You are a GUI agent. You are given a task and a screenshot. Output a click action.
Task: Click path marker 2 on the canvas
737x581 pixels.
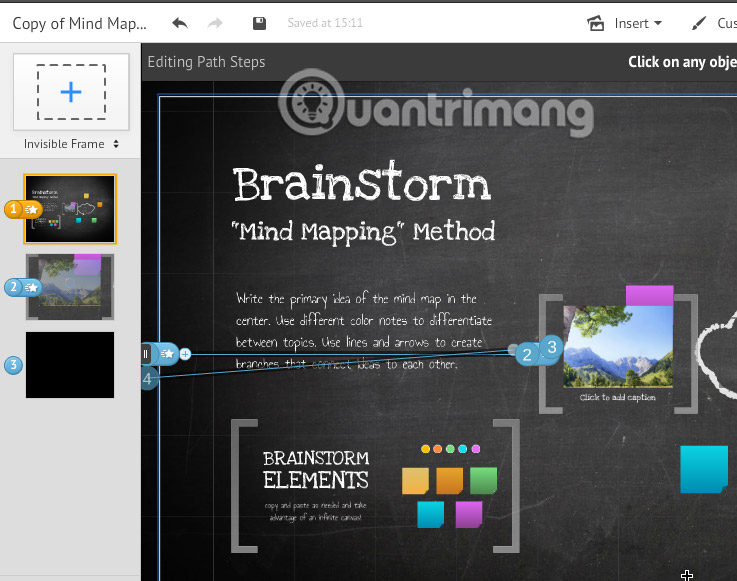coord(527,354)
